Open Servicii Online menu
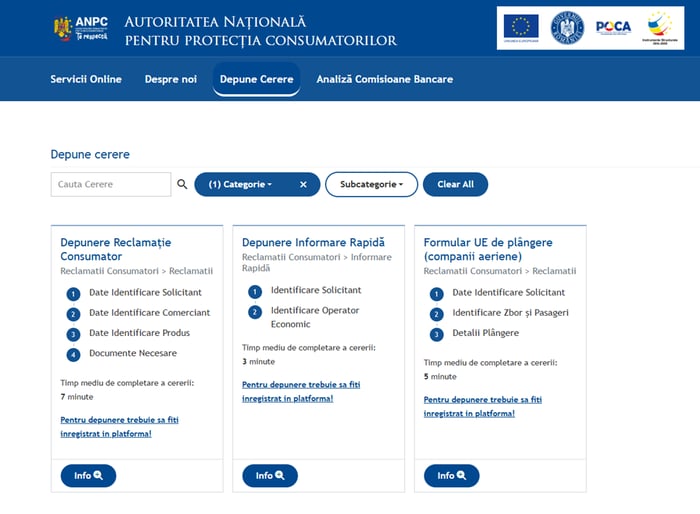This screenshot has width=700, height=514. 86,79
